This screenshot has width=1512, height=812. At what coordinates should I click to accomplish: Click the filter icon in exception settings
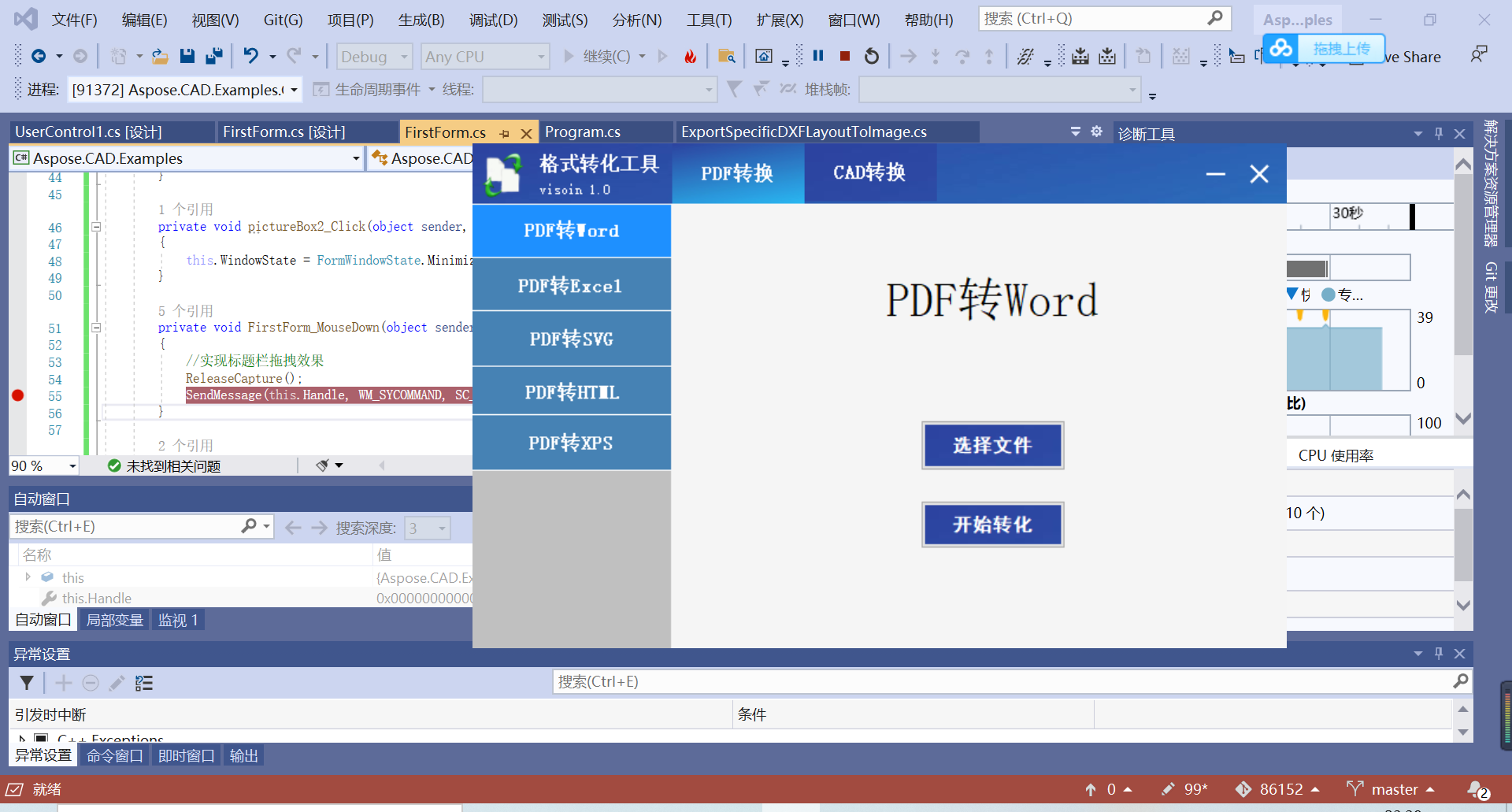[27, 683]
